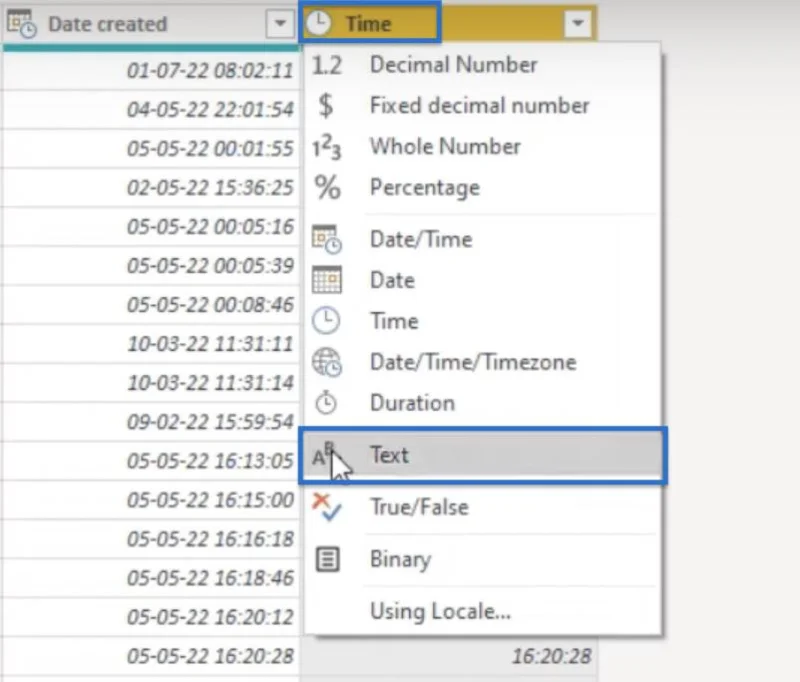Screen dimensions: 800x682
Task: Click the Date/Time calendar-clock icon
Action: [x=327, y=239]
